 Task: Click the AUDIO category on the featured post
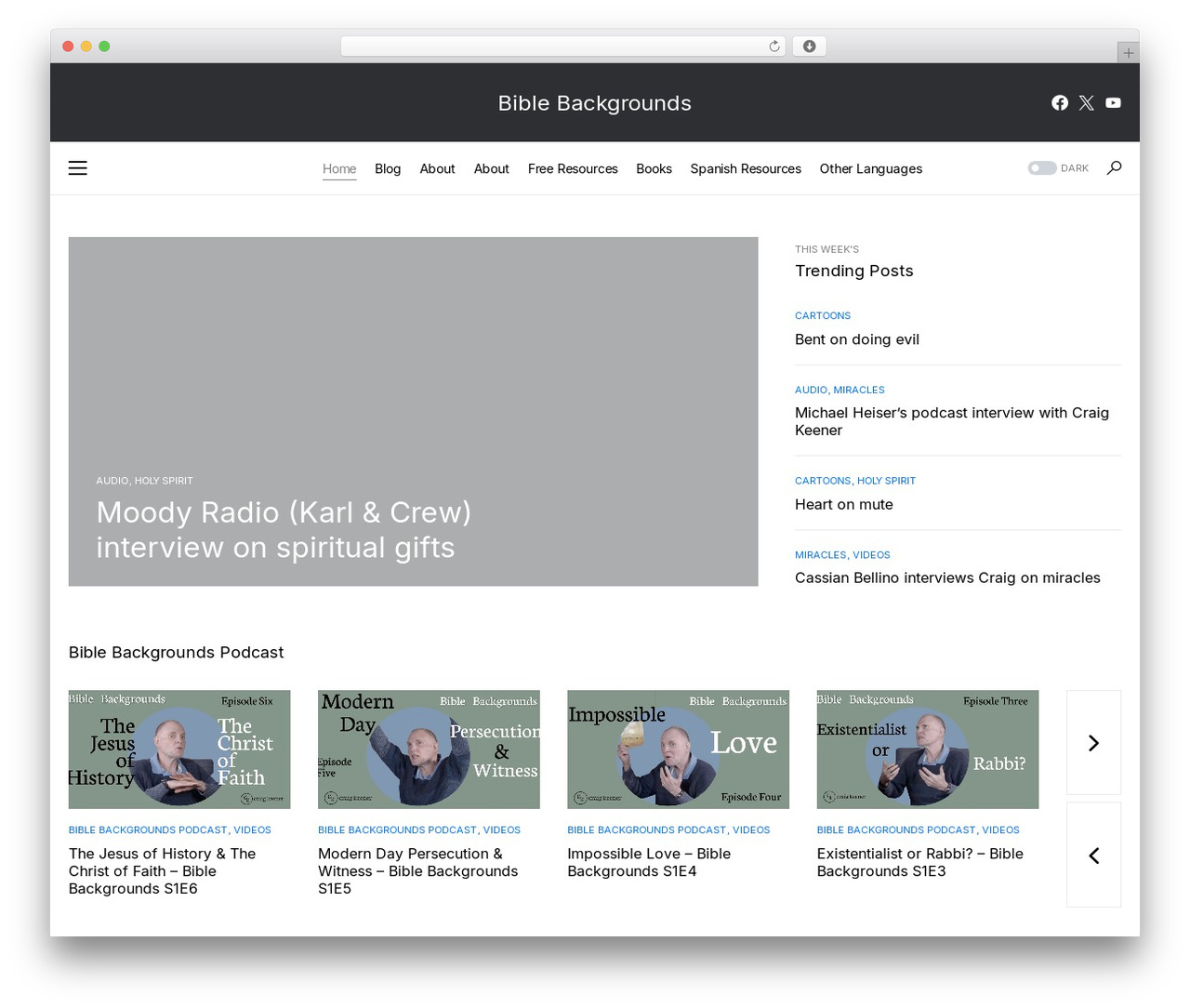[112, 481]
